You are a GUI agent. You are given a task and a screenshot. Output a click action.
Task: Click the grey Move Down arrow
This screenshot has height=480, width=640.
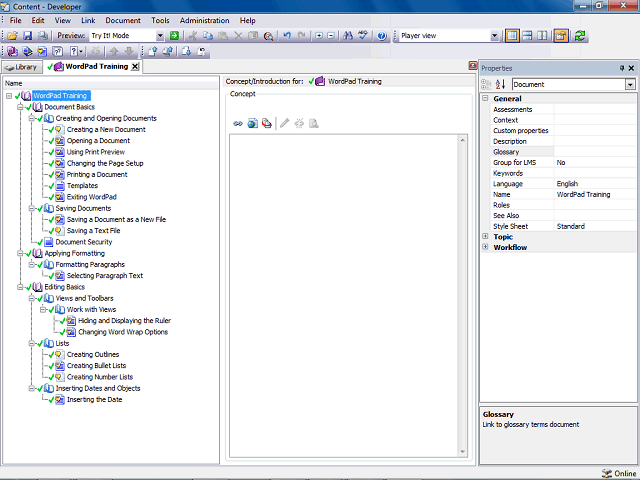point(129,51)
